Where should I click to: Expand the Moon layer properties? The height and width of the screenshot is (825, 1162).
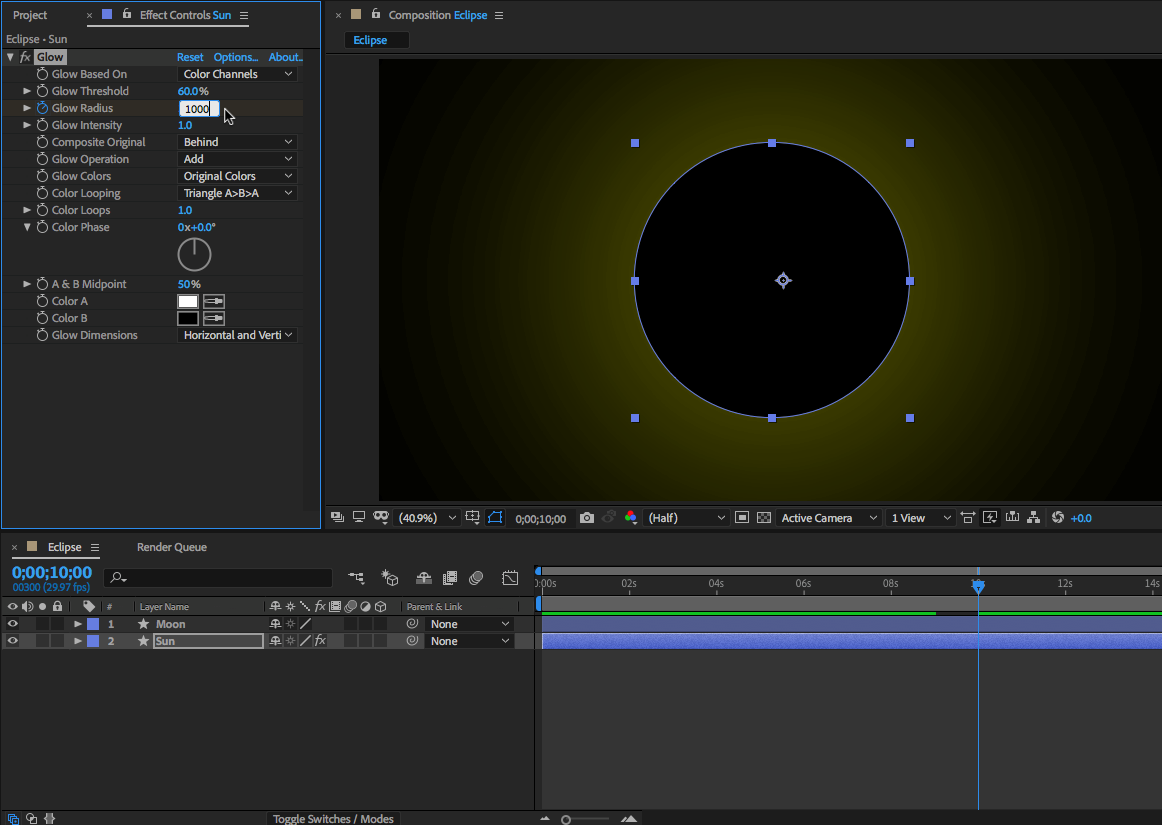click(78, 624)
